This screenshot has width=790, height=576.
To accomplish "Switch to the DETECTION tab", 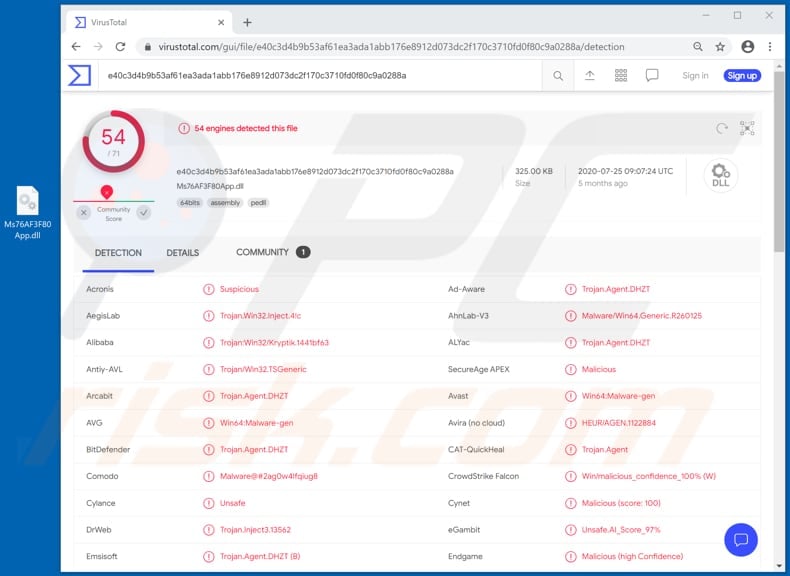I will point(118,252).
